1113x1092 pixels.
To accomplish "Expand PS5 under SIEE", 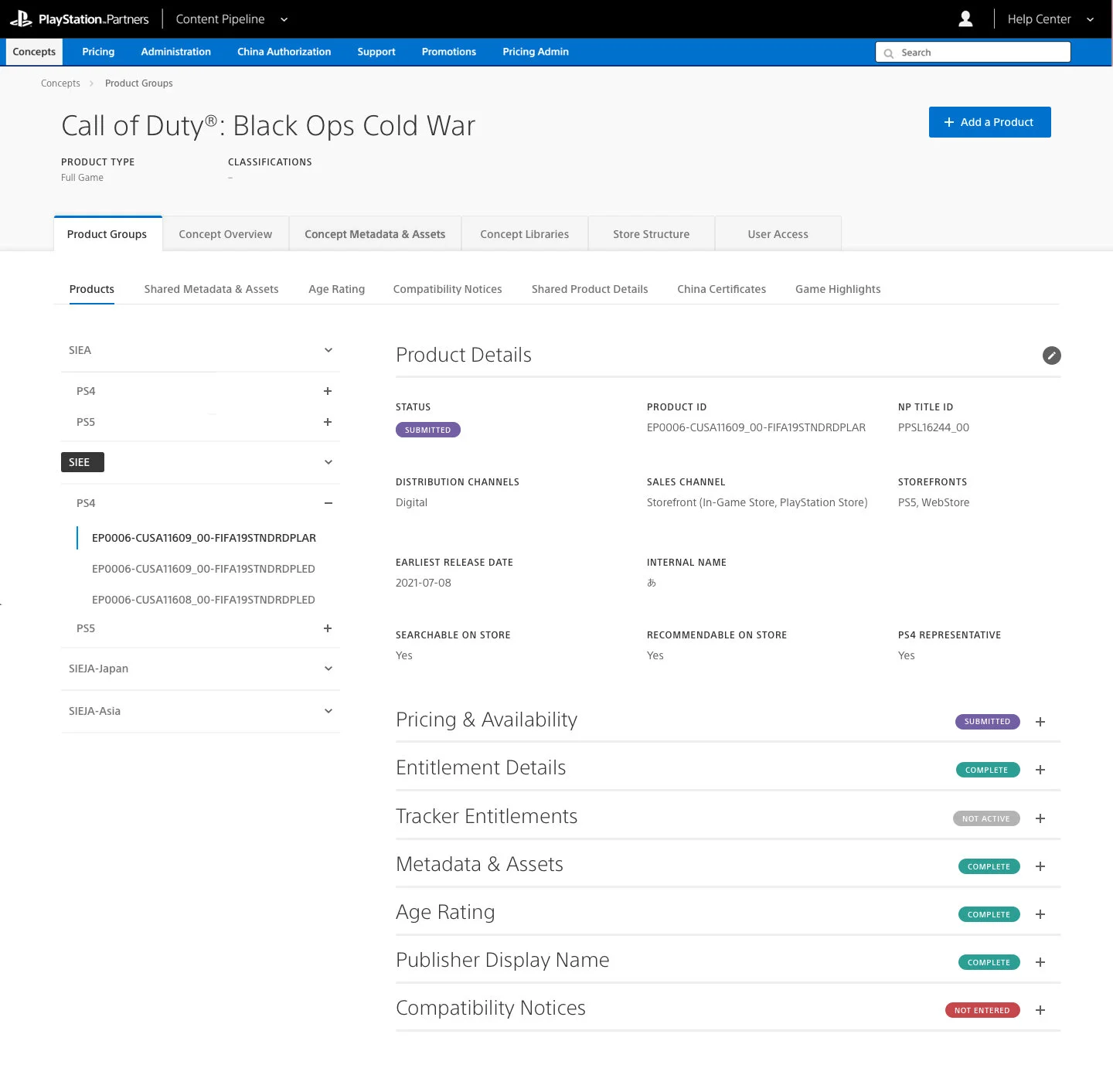I will [328, 628].
